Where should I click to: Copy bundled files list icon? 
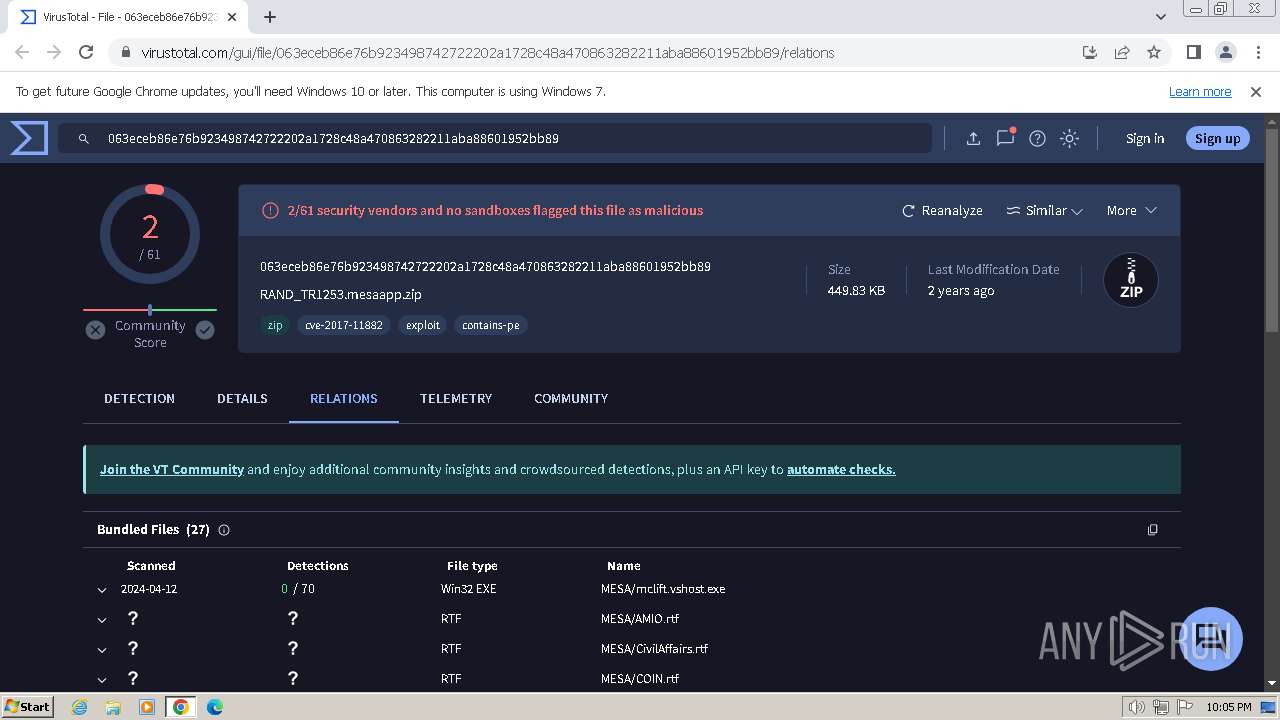click(x=1152, y=530)
